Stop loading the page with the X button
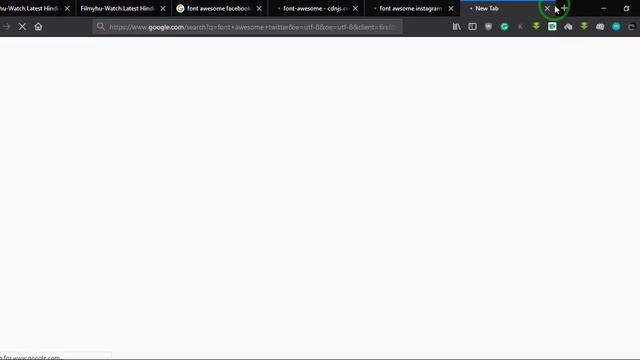The width and height of the screenshot is (640, 360). [22, 27]
